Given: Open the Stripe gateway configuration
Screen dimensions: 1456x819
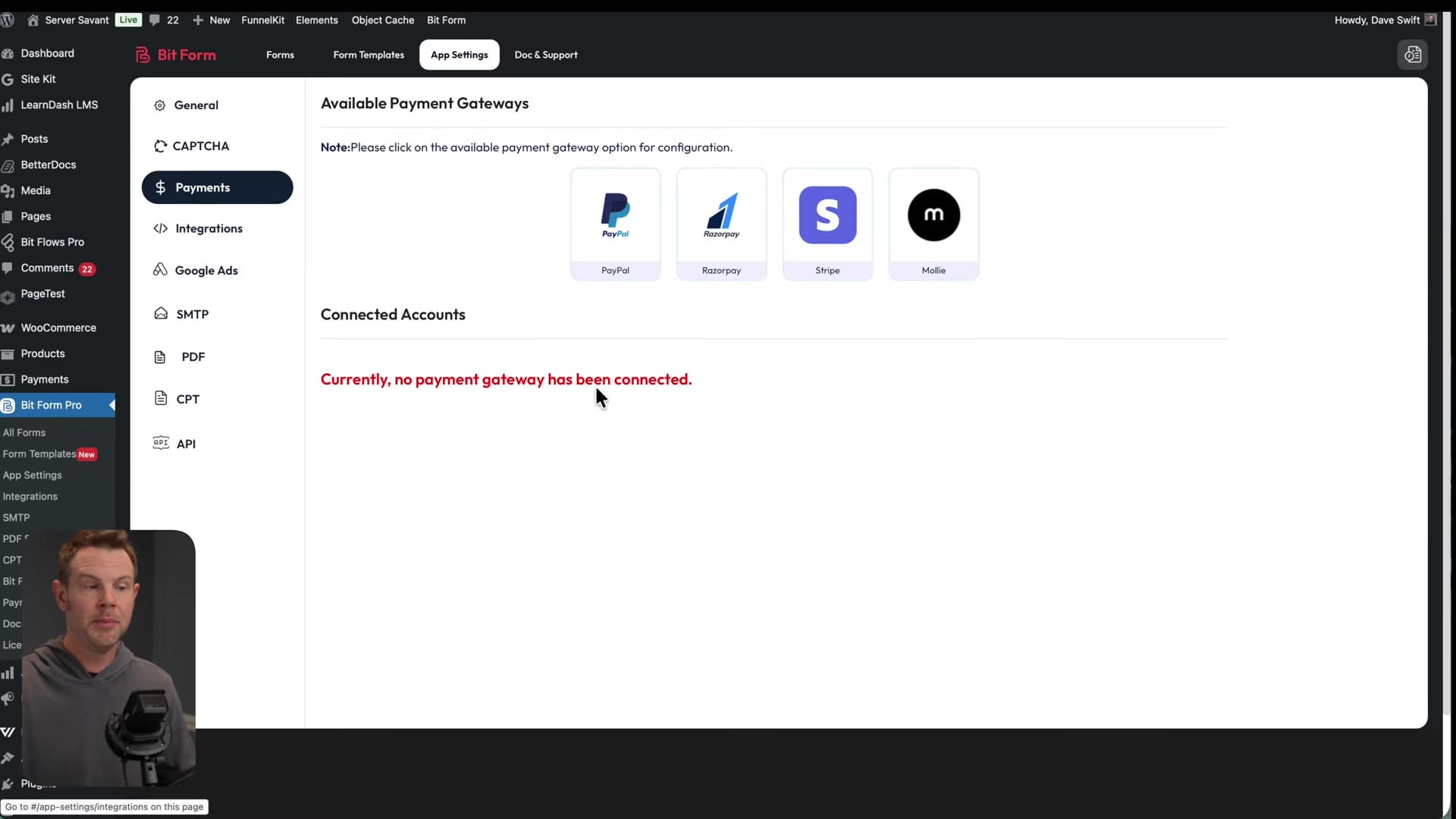Looking at the screenshot, I should pos(827,224).
